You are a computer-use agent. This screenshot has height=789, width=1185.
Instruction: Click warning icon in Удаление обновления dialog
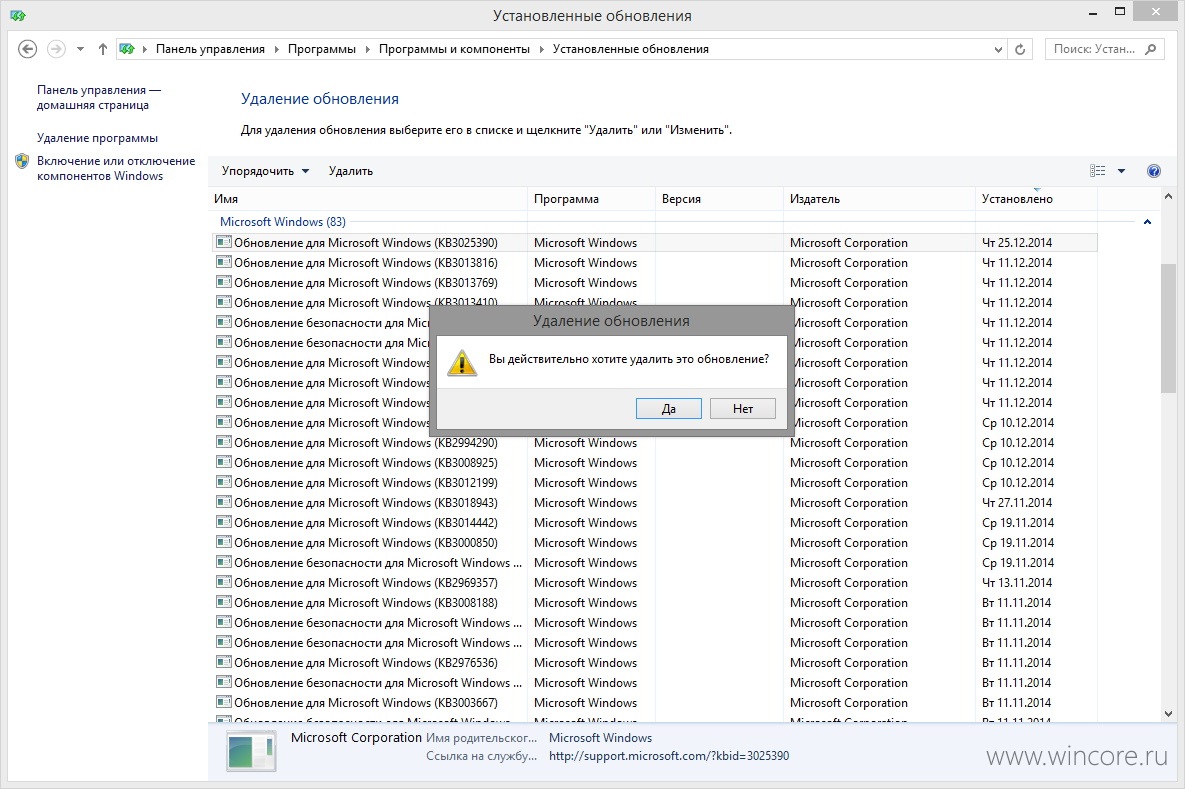click(x=462, y=362)
